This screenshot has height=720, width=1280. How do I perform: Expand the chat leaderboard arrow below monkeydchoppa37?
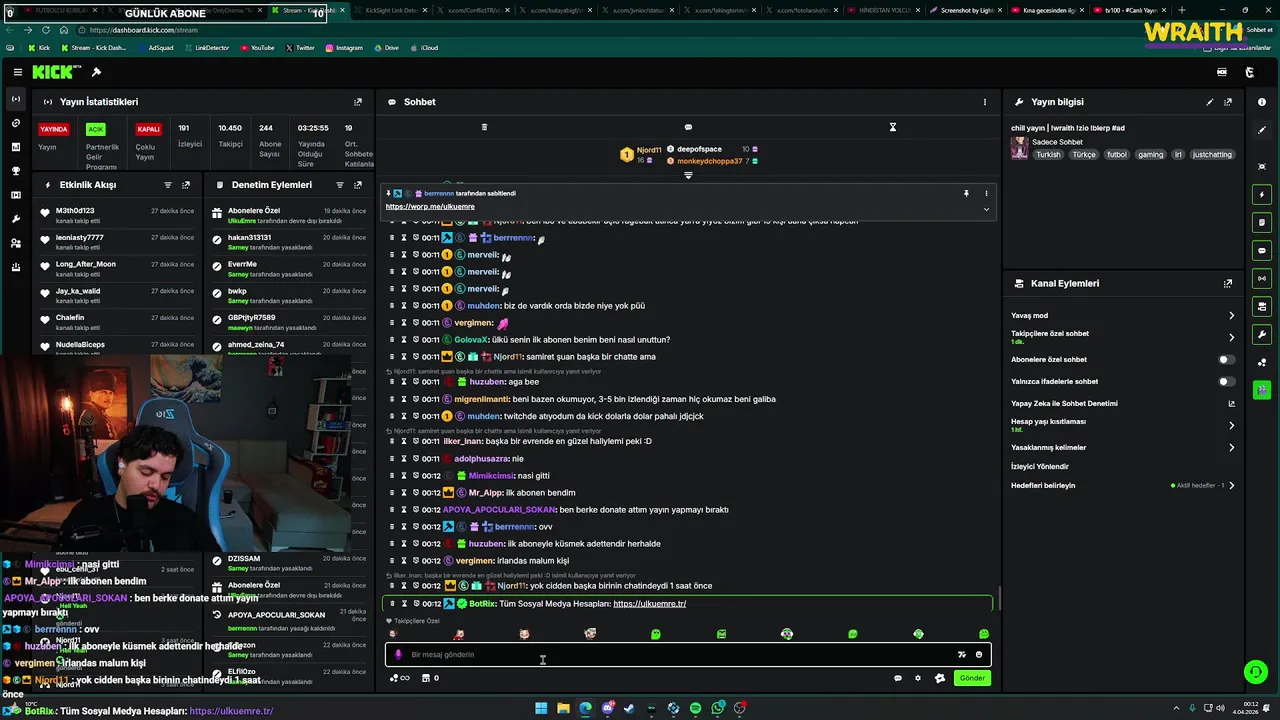(688, 175)
